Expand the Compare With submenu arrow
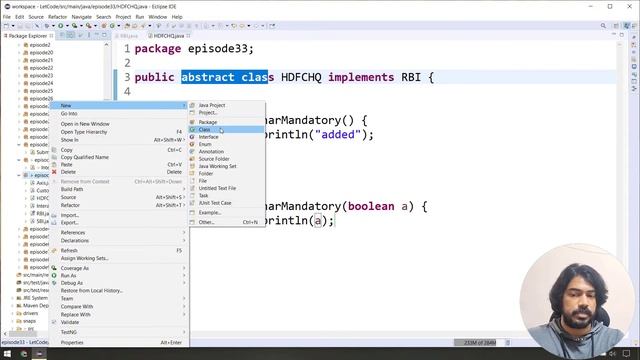Screen dimensions: 640x360 184,307
